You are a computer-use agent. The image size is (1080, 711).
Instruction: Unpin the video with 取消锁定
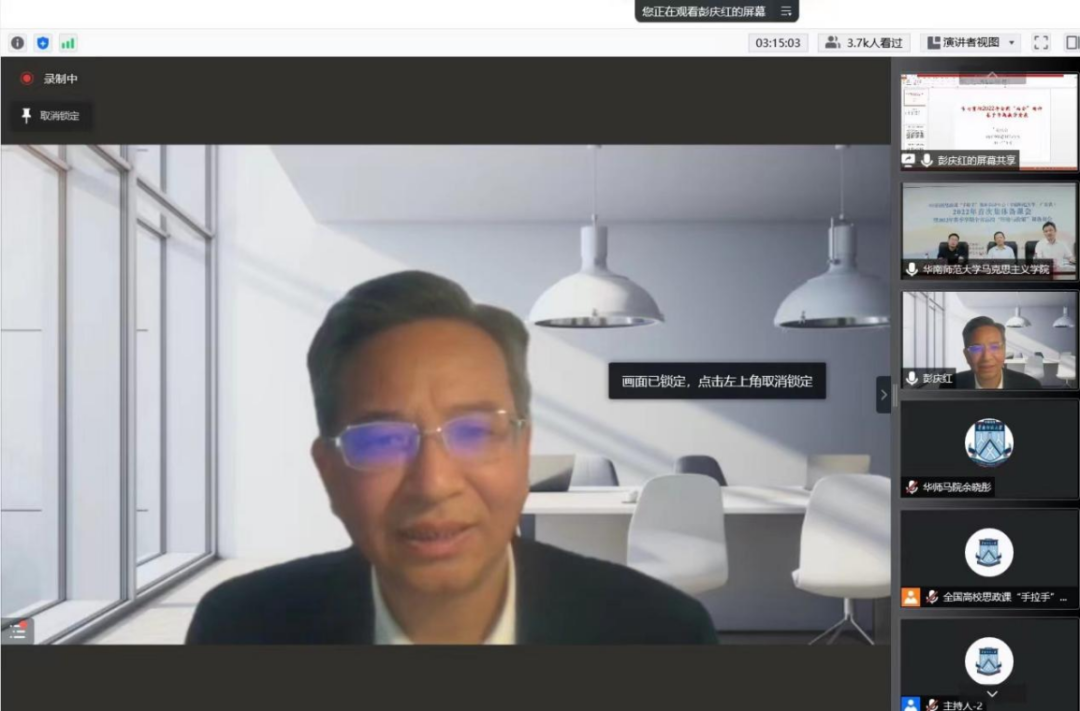(51, 116)
